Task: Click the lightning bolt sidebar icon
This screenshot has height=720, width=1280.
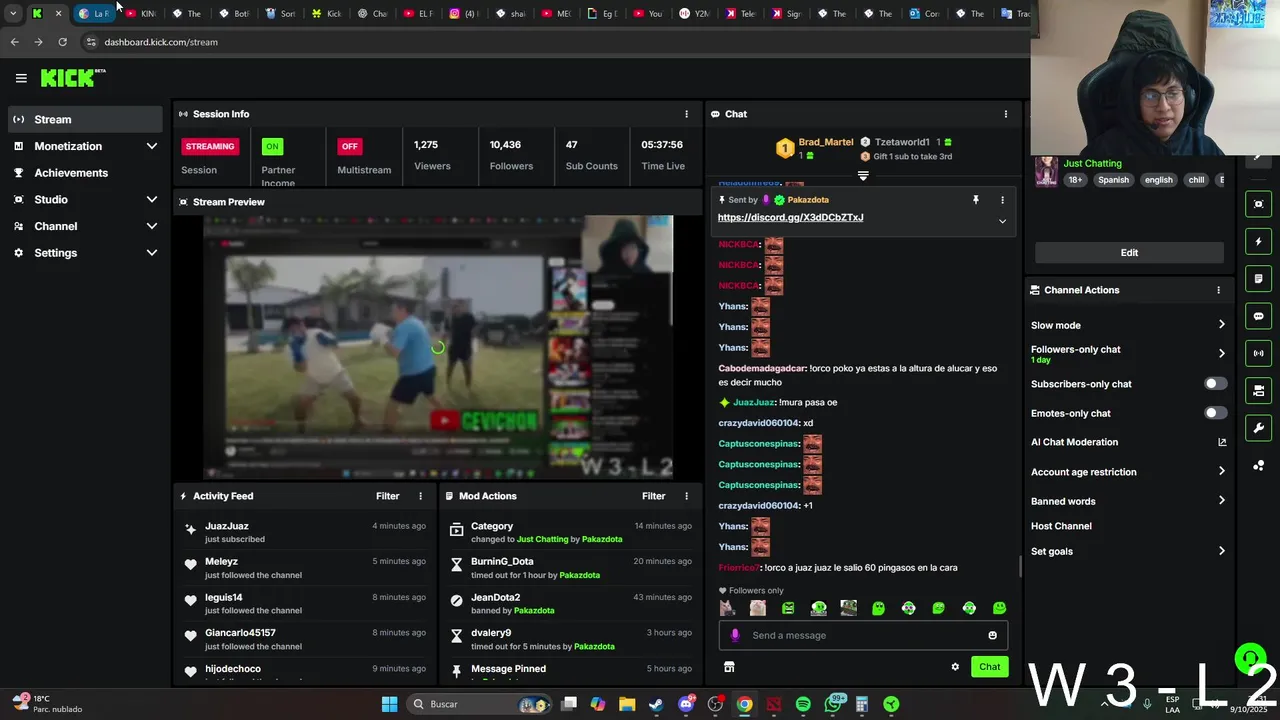Action: click(1258, 242)
